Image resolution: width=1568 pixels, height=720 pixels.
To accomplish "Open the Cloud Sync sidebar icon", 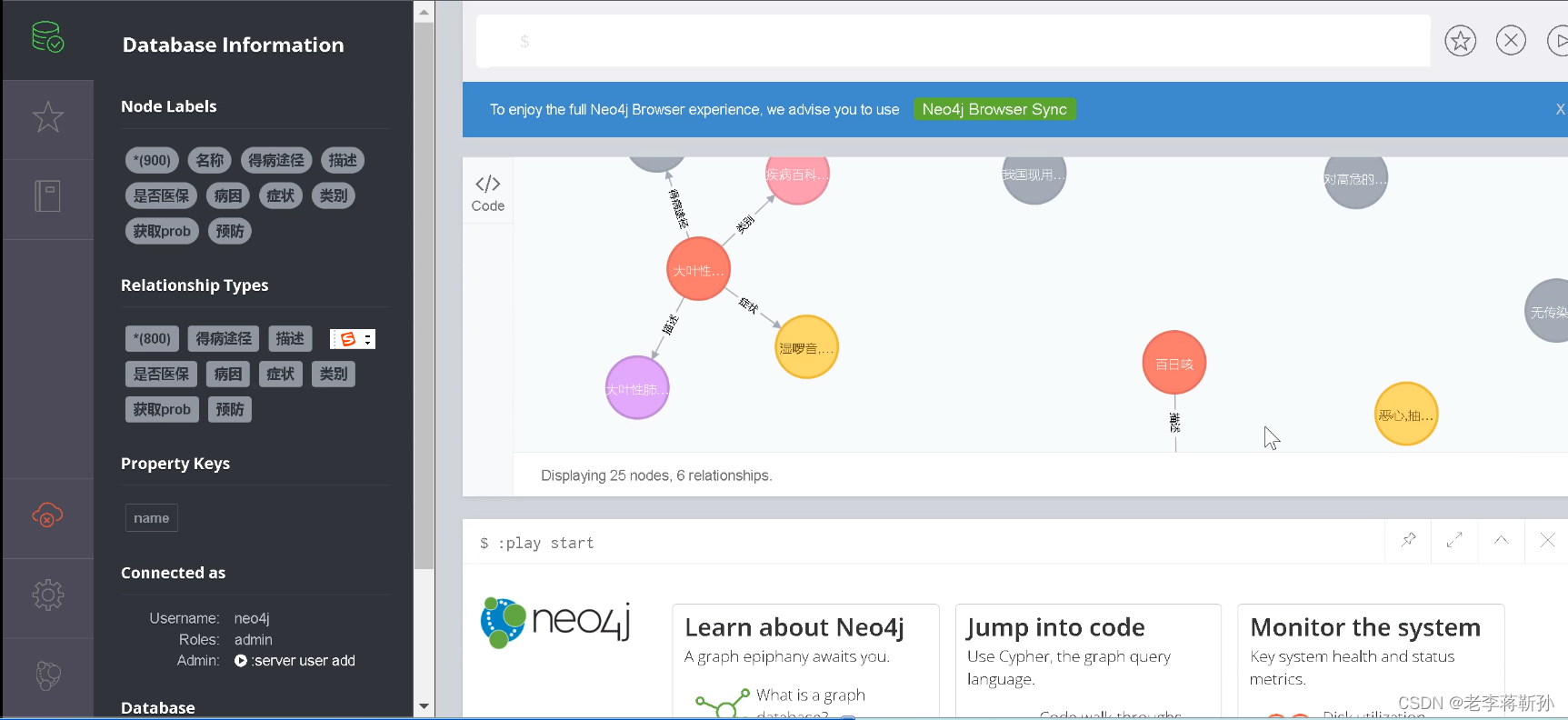I will pyautogui.click(x=47, y=515).
